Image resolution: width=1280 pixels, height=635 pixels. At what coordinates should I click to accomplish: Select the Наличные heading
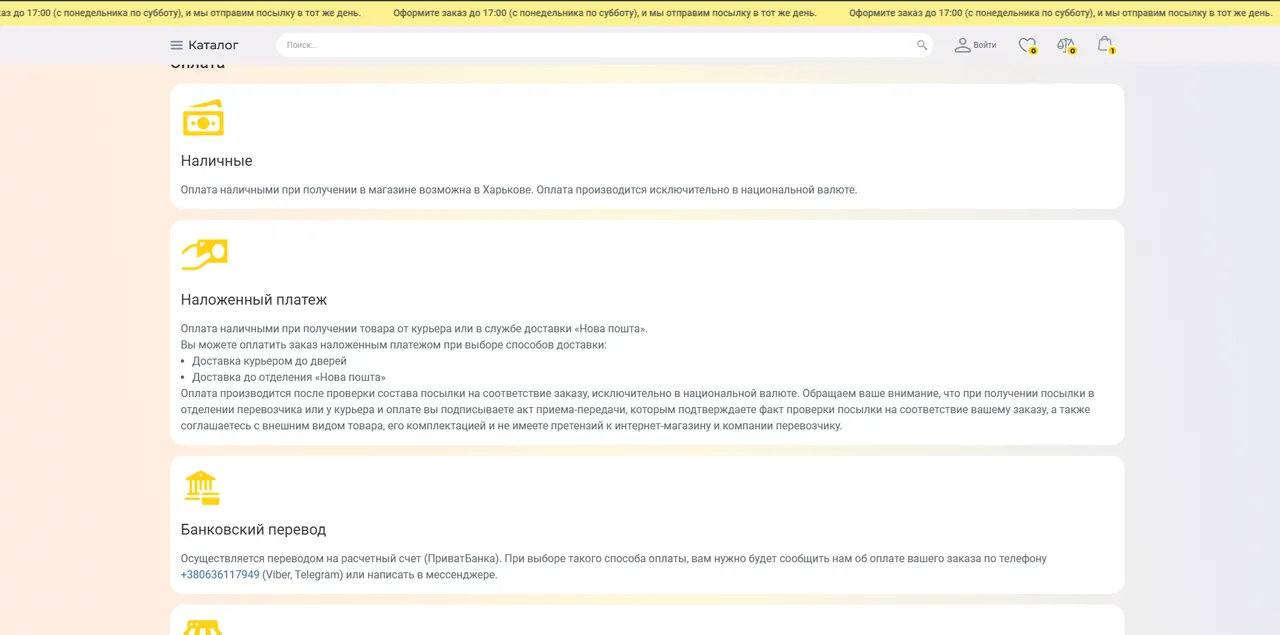tap(216, 161)
